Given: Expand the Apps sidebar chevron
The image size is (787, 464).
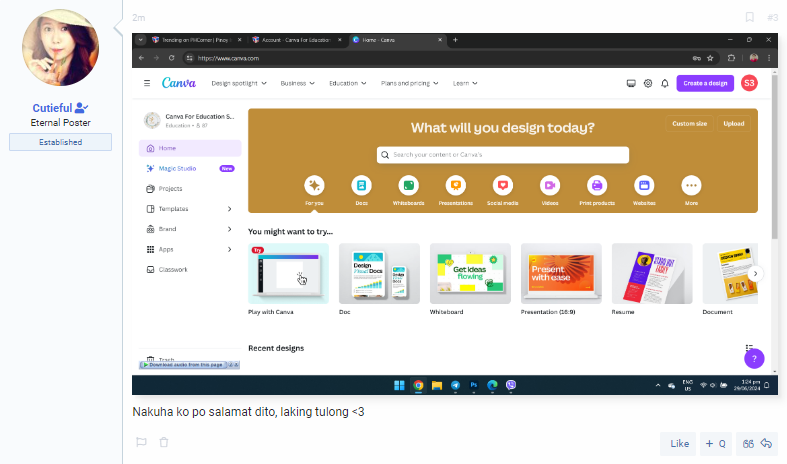Looking at the screenshot, I should coord(229,250).
